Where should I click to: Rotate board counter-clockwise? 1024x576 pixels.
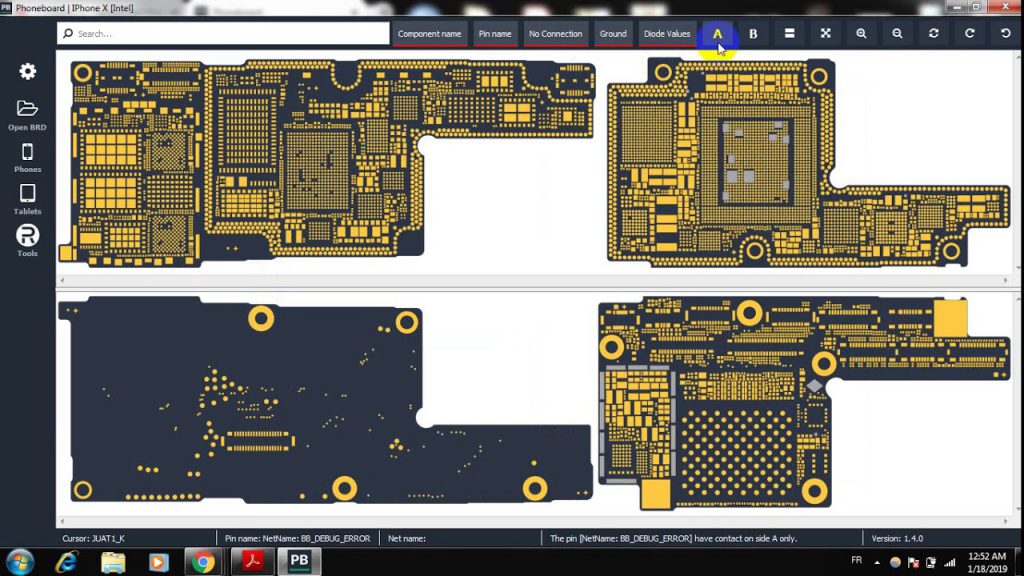pyautogui.click(x=1006, y=33)
